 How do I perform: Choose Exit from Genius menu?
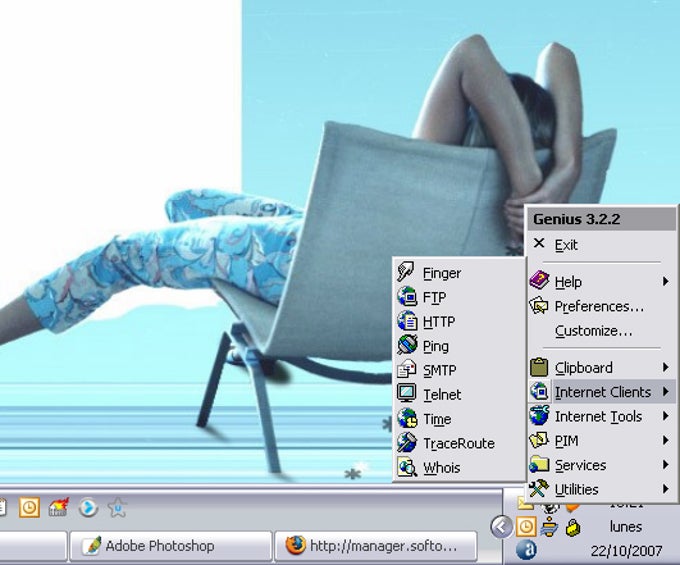(x=601, y=245)
